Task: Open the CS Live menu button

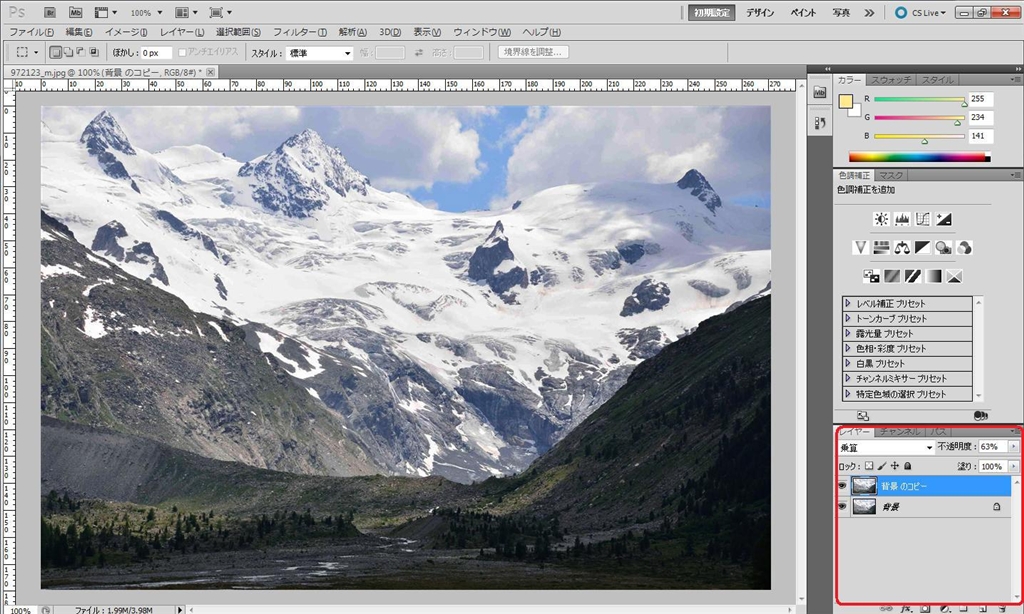Action: tap(921, 12)
